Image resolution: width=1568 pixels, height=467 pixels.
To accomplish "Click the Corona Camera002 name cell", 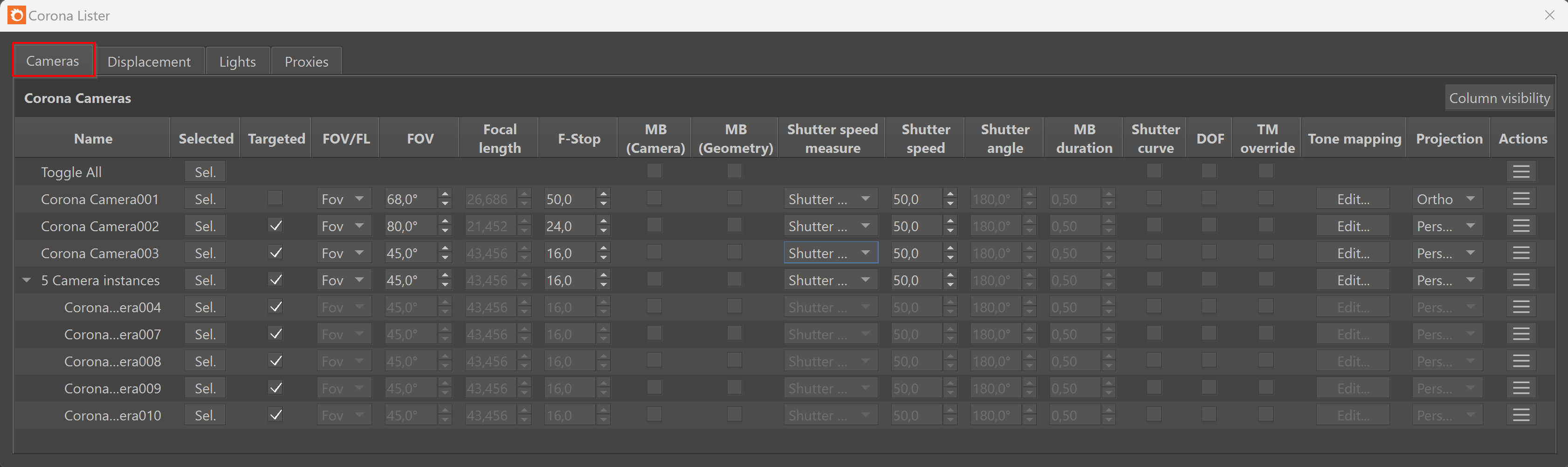I will pos(100,226).
